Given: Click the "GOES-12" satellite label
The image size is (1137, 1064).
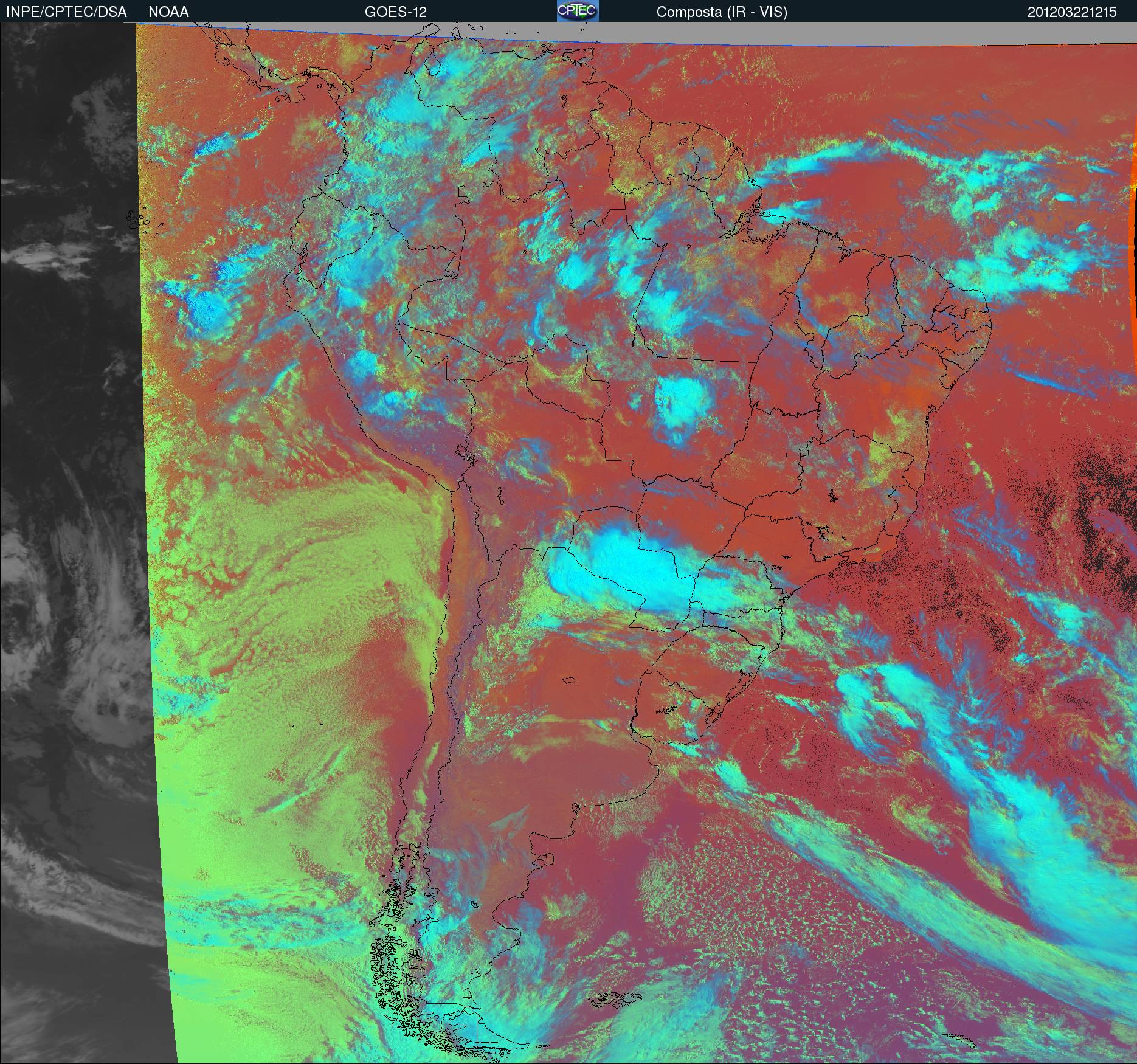Looking at the screenshot, I should [x=396, y=12].
